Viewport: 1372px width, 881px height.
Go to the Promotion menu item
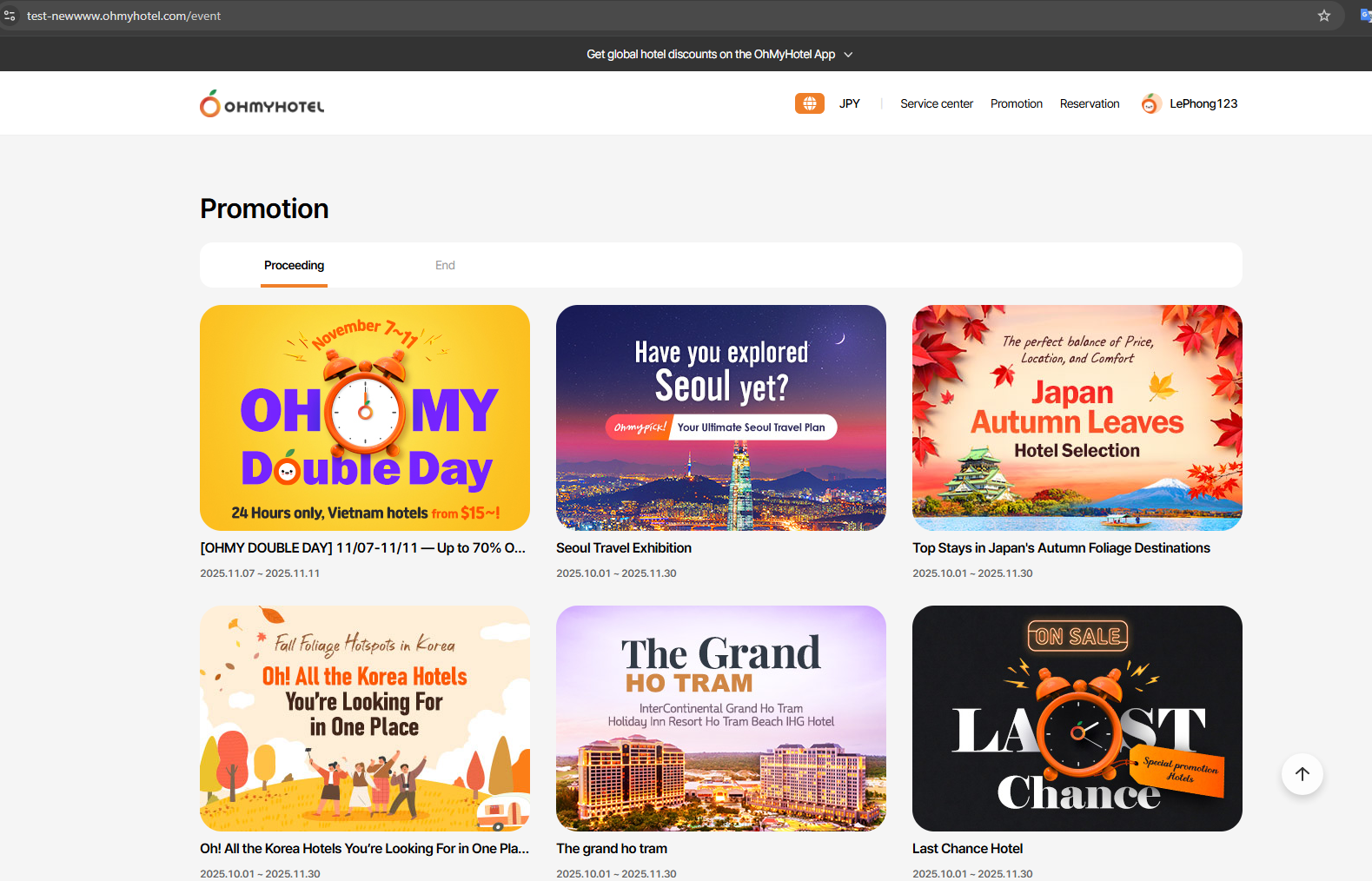[x=1017, y=103]
